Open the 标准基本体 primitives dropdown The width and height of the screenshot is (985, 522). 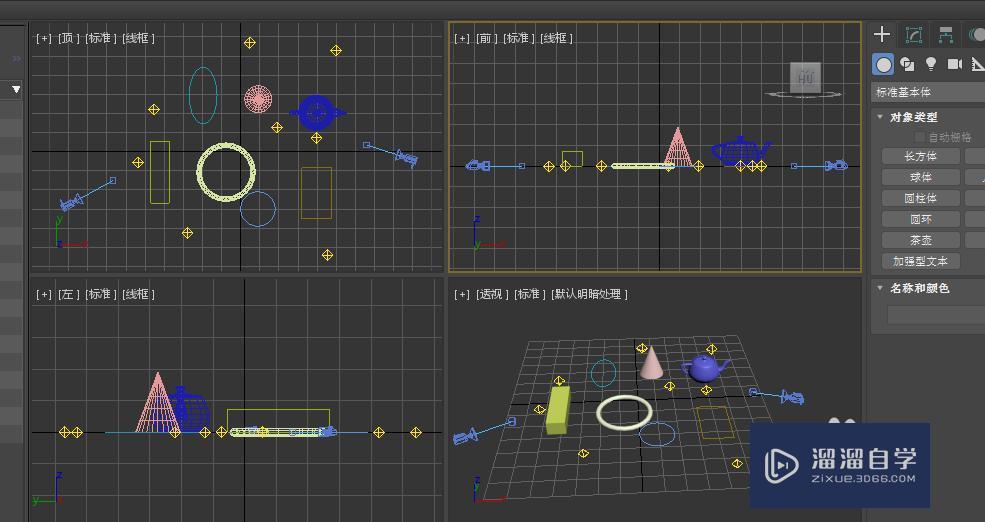click(928, 92)
